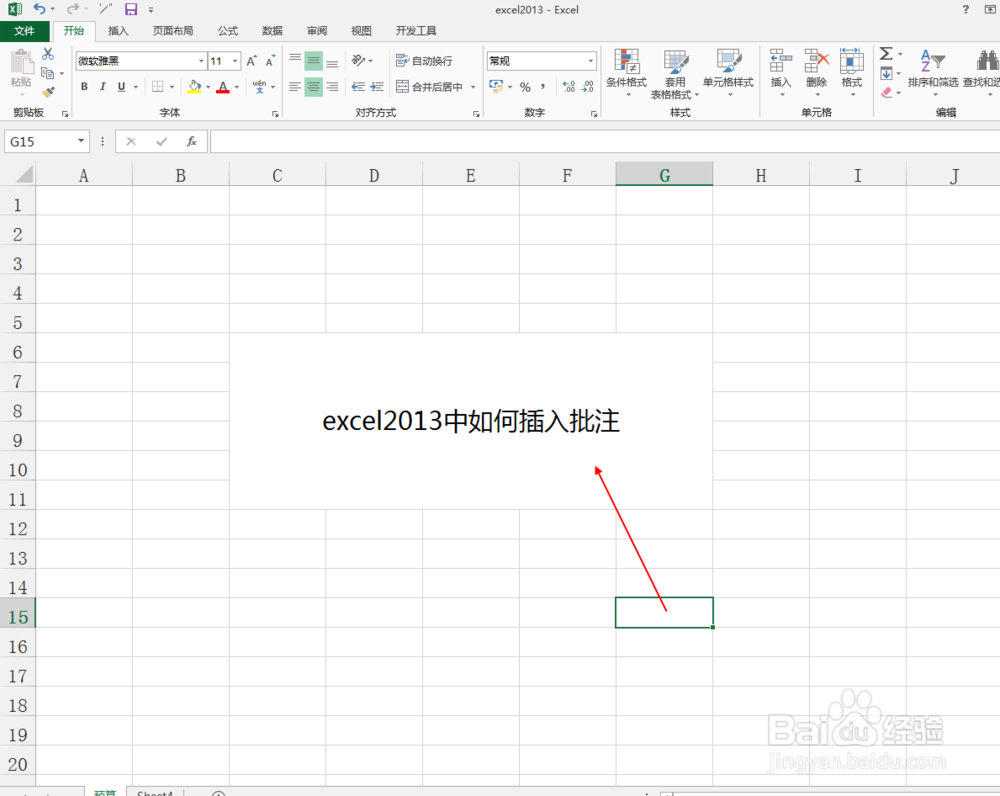Decrease font size with the smaller A icon
The height and width of the screenshot is (796, 1000).
click(x=270, y=61)
